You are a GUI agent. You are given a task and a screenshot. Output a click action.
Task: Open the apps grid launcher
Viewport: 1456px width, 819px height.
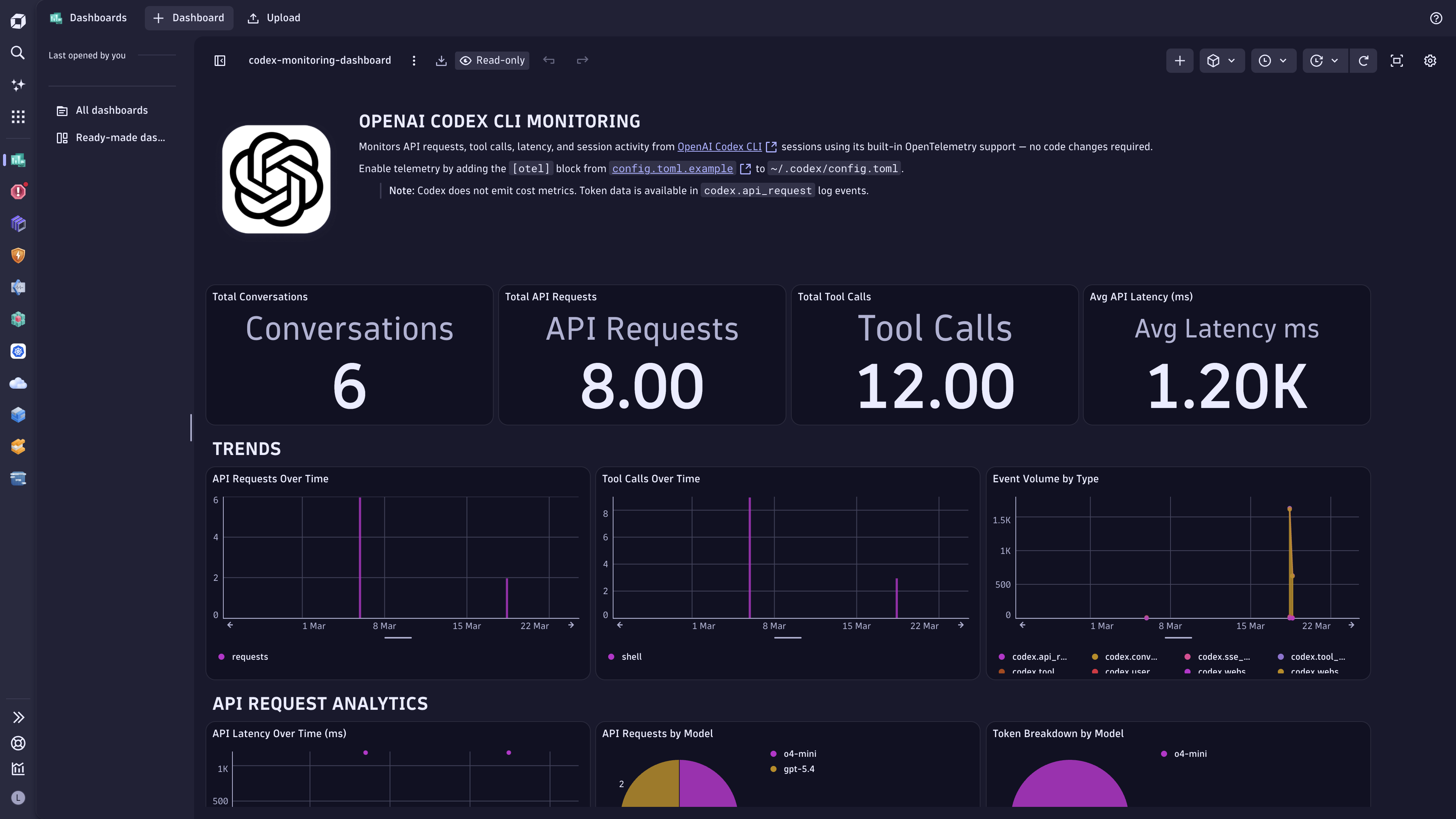pyautogui.click(x=18, y=116)
